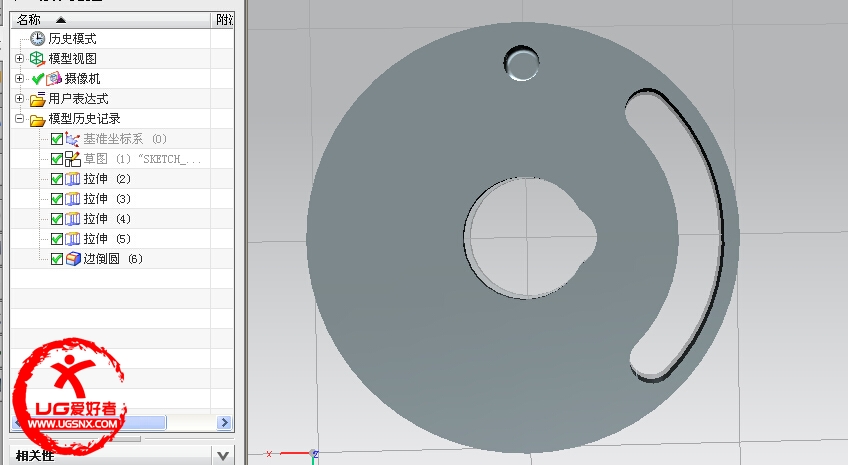Click the 边倒圆 (6) edge blend icon
The image size is (848, 465).
[x=72, y=259]
